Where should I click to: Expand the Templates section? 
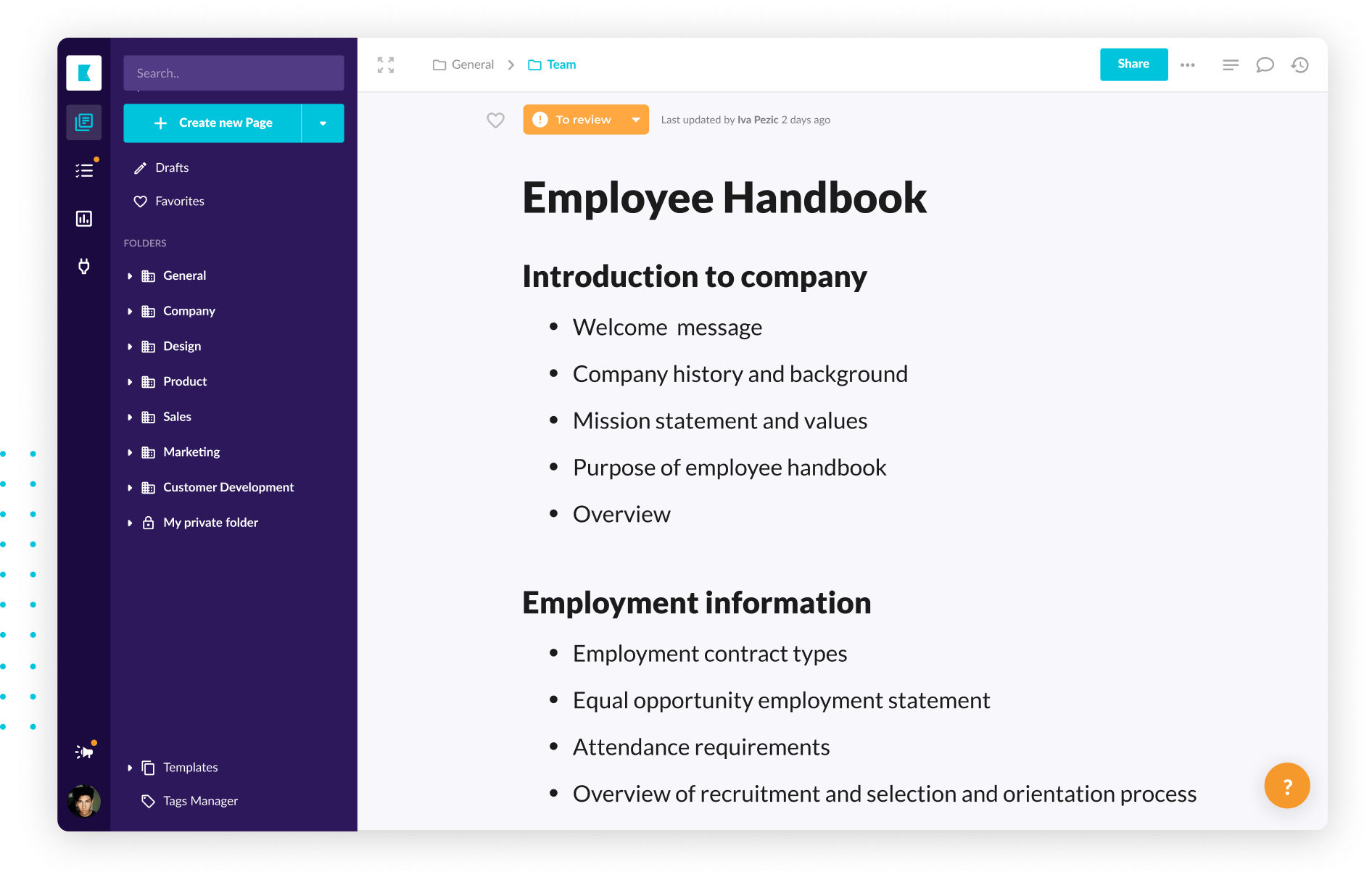130,768
